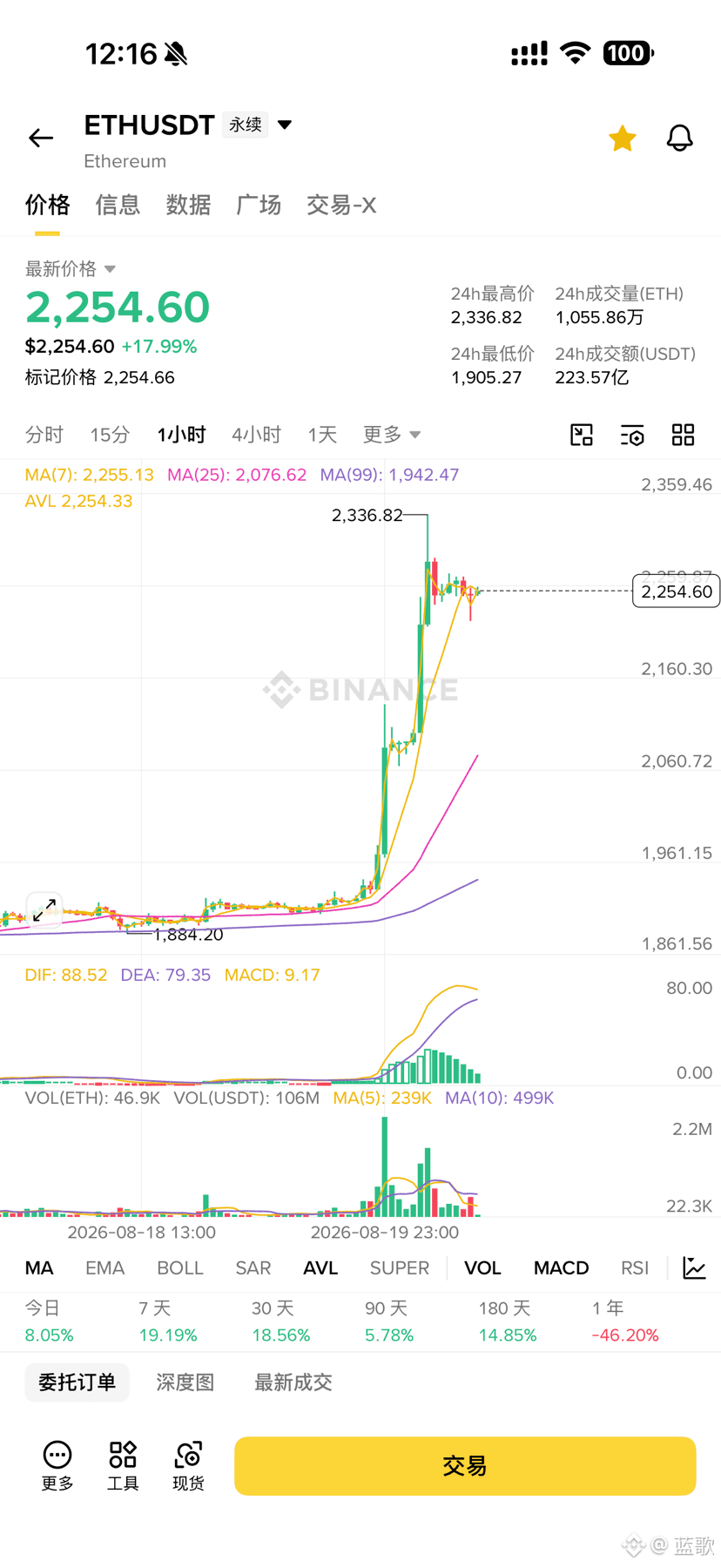
Task: Expand the ETHUSDT pair dropdown arrow
Action: point(285,125)
